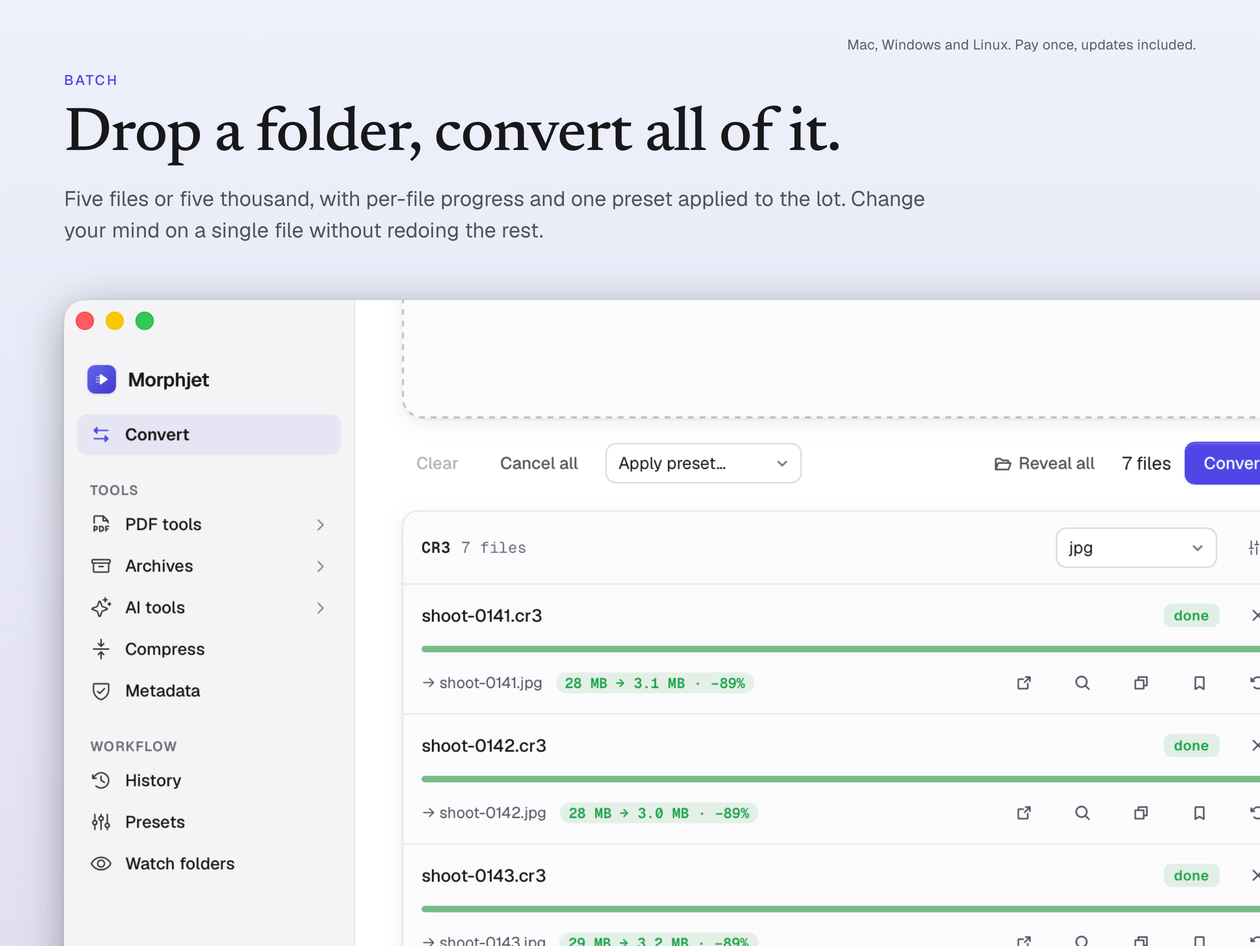Image resolution: width=1260 pixels, height=946 pixels.
Task: Click the Archives box icon
Action: click(x=101, y=566)
